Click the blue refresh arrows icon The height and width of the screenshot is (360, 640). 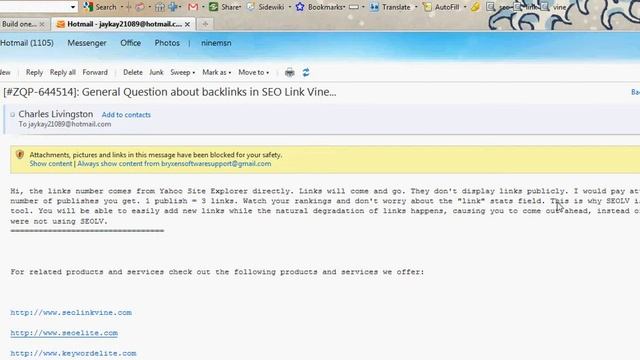click(x=306, y=72)
